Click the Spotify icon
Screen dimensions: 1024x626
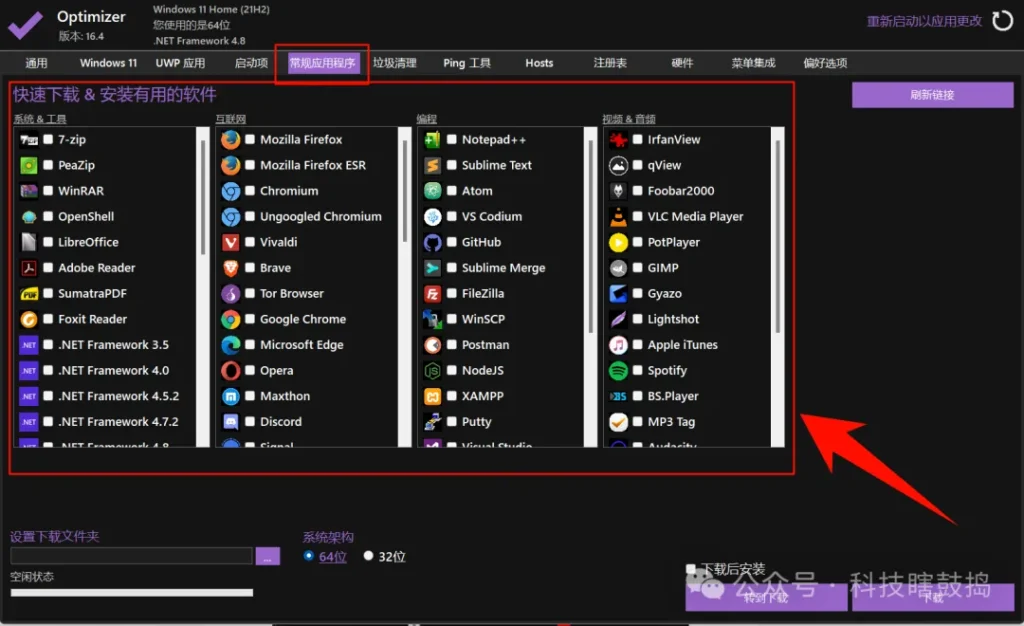(x=618, y=371)
